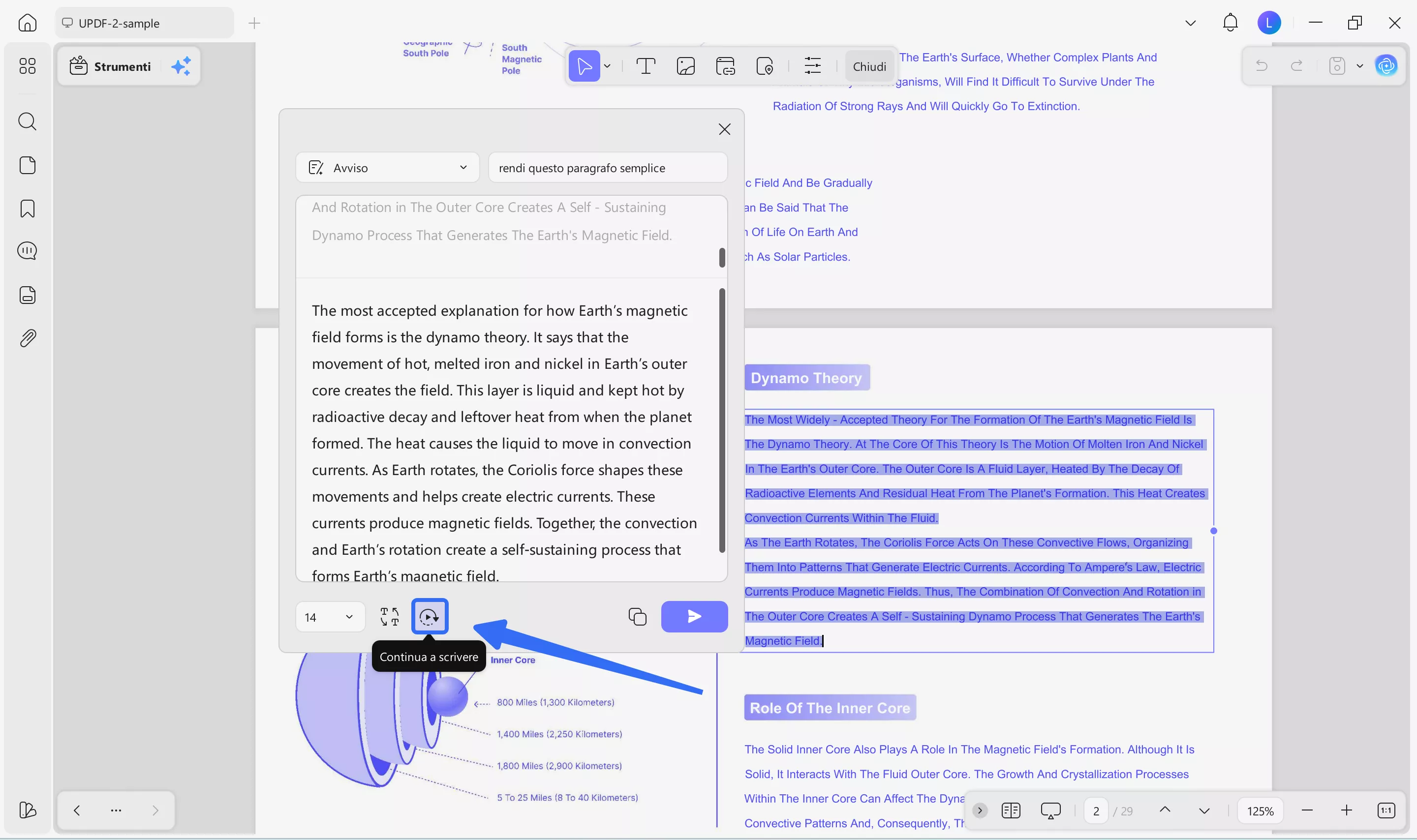This screenshot has height=840, width=1417.
Task: Open the comments sidebar panel
Action: tap(27, 251)
